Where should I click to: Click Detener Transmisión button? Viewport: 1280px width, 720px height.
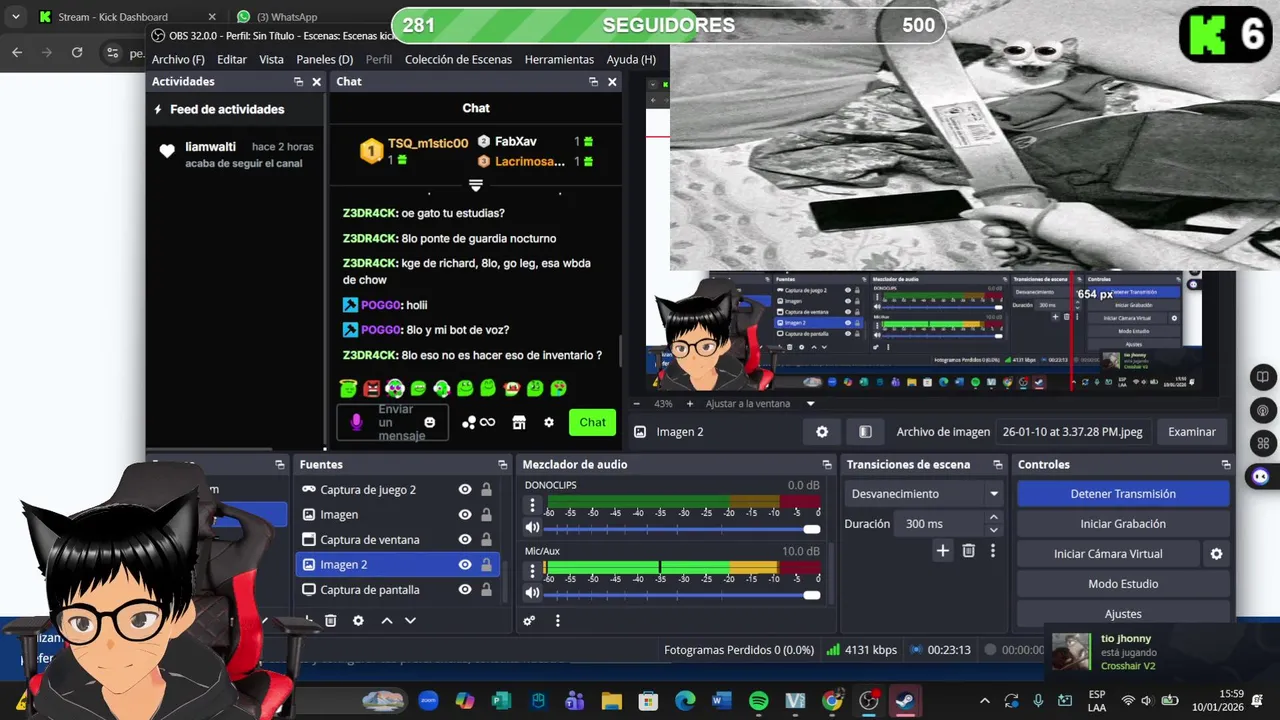click(x=1123, y=494)
